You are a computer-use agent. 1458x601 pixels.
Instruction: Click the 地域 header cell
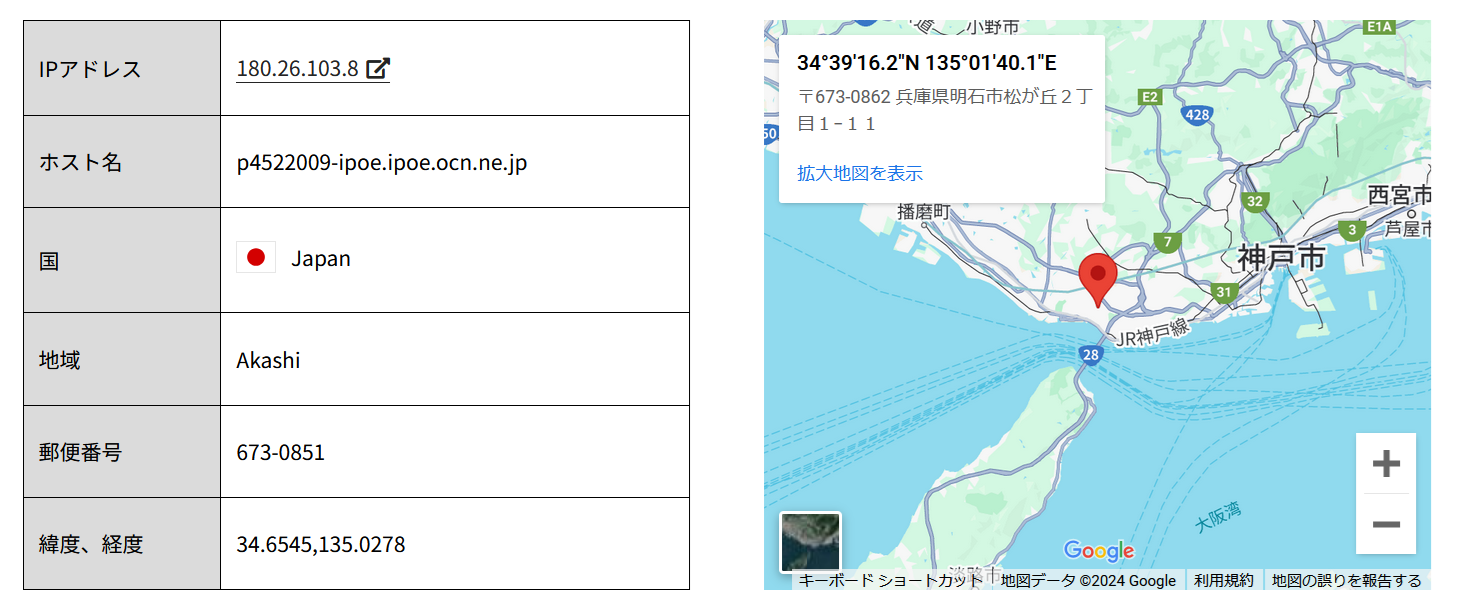[x=122, y=359]
